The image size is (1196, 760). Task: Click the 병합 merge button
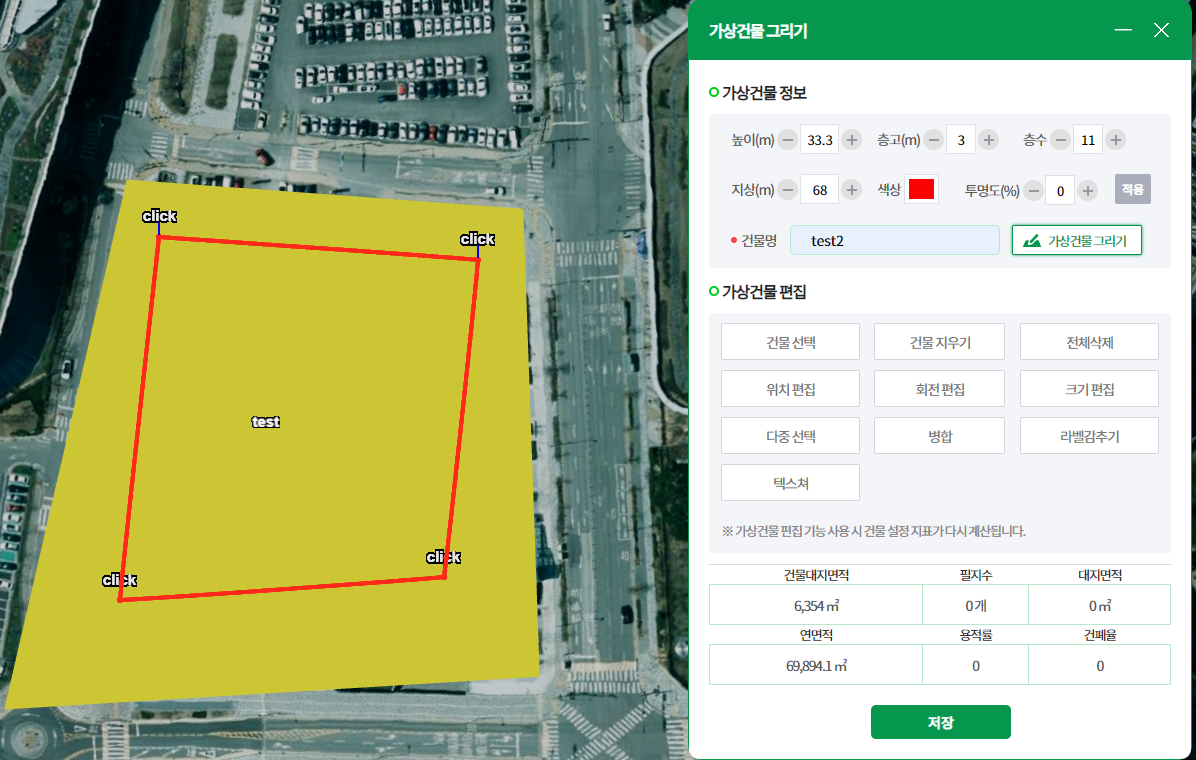click(939, 436)
